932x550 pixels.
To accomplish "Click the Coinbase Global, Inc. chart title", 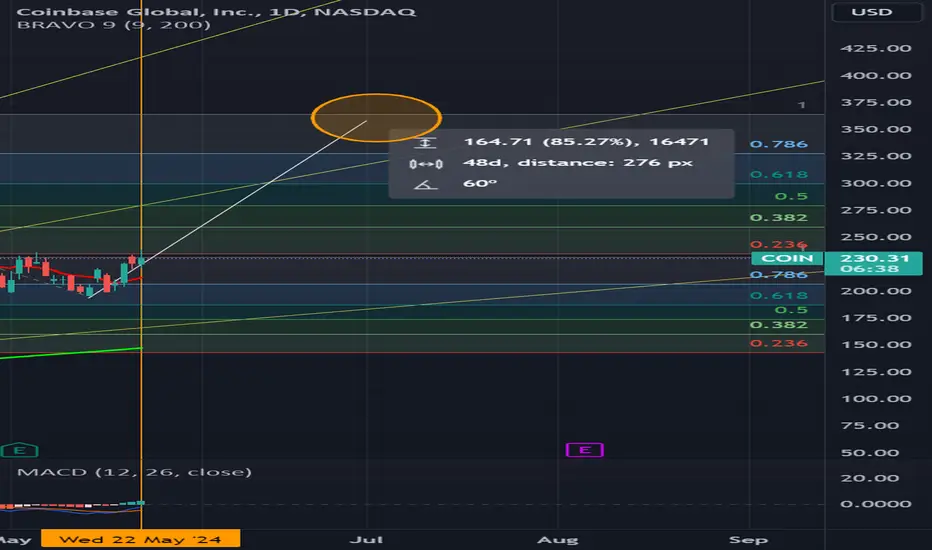I will (216, 11).
